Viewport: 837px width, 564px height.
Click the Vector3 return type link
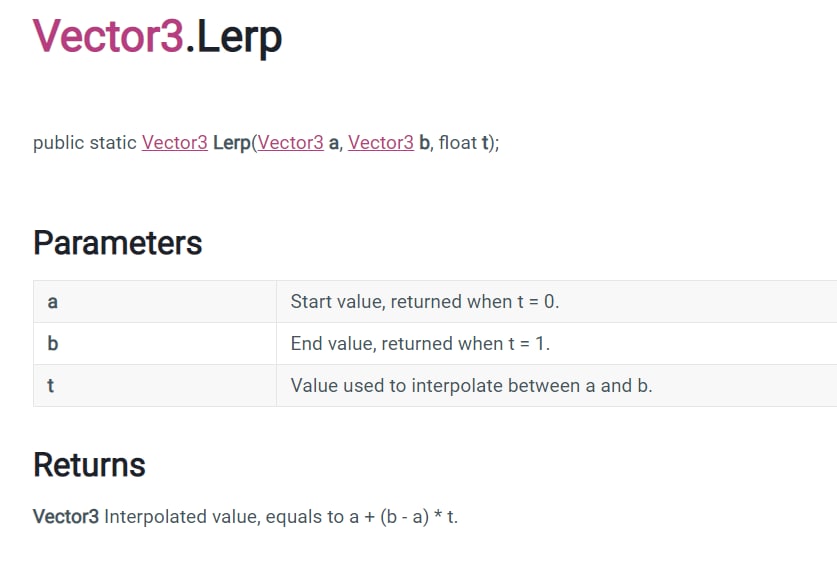175,142
